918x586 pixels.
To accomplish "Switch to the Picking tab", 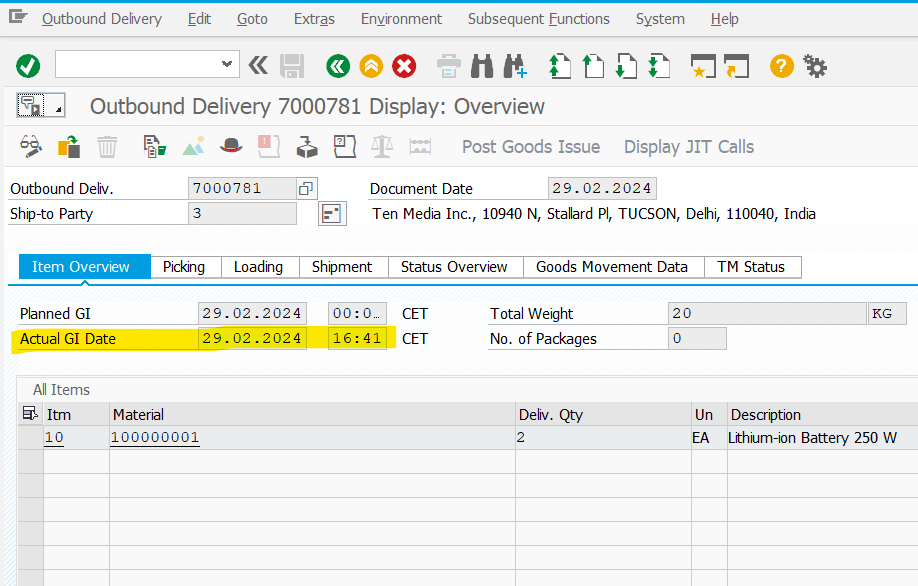I will tap(184, 267).
